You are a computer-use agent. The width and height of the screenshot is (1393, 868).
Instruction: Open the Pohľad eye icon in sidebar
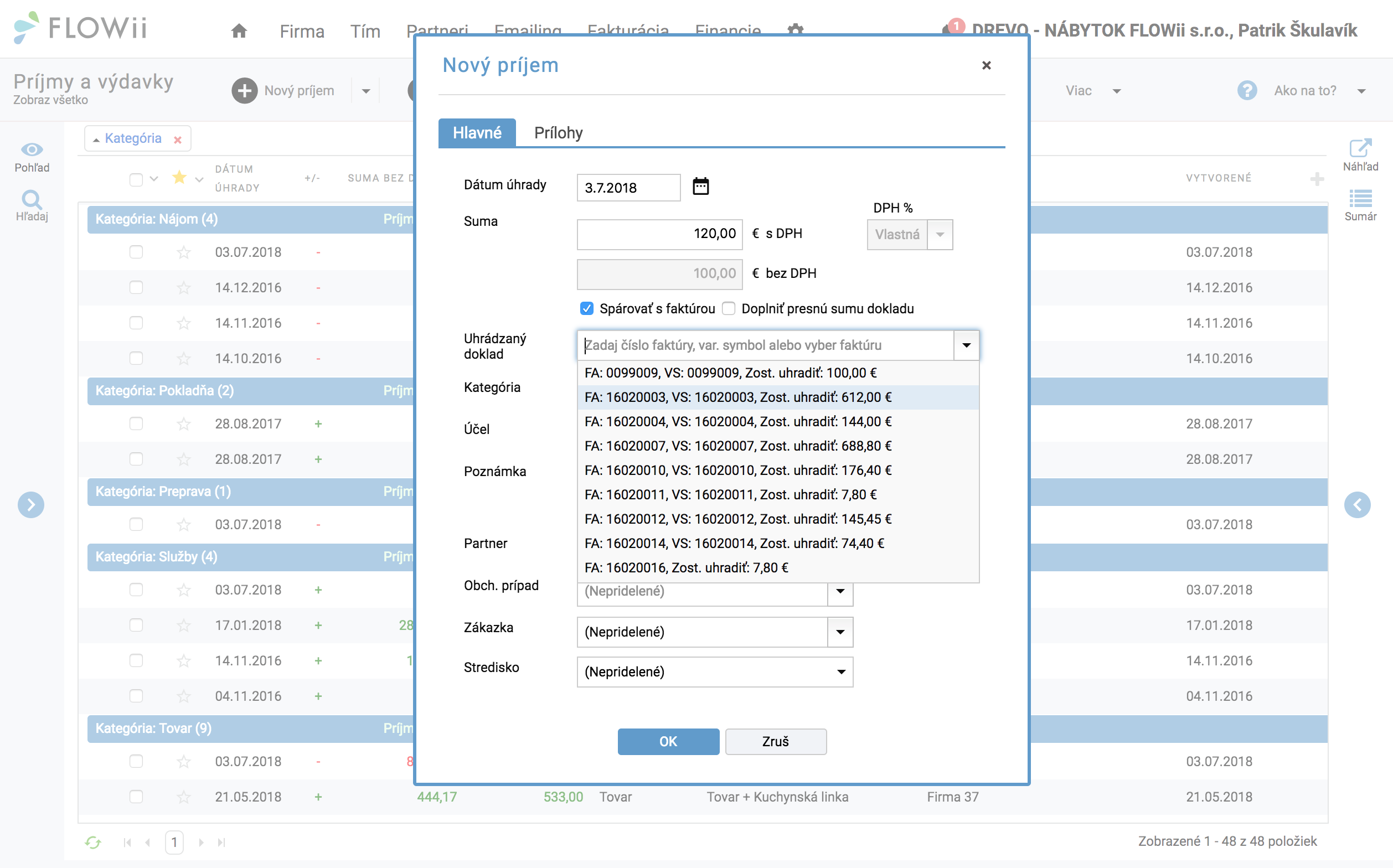32,150
